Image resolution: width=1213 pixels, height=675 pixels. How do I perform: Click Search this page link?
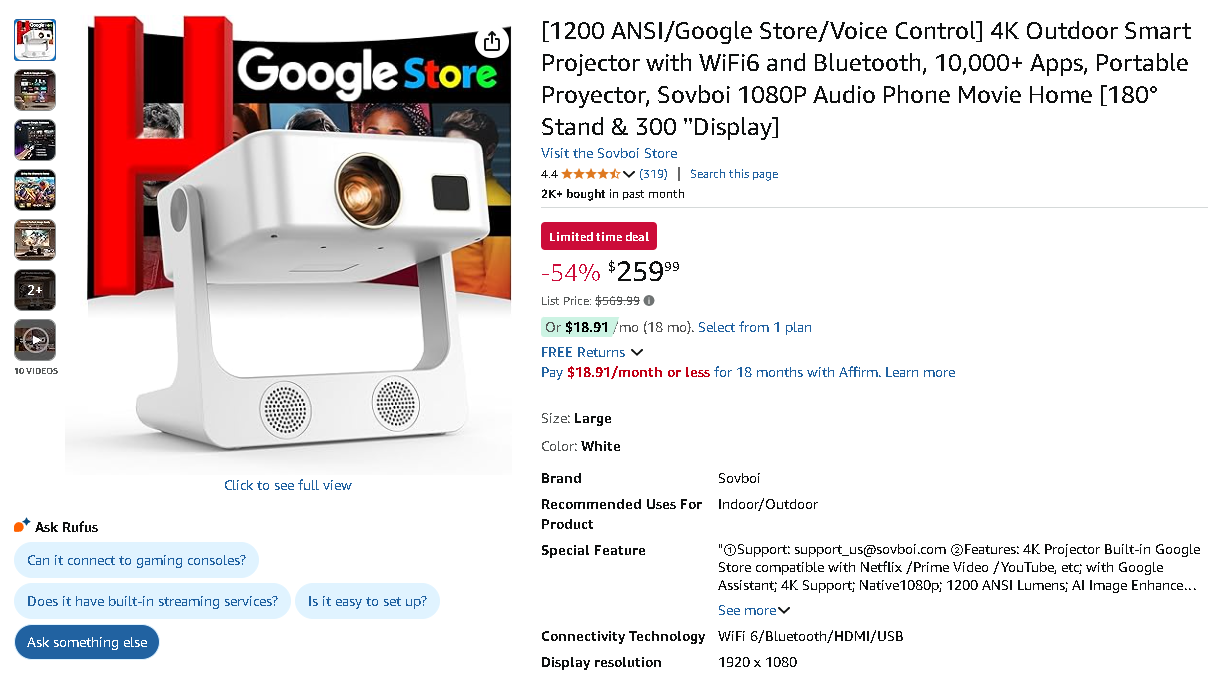point(733,174)
